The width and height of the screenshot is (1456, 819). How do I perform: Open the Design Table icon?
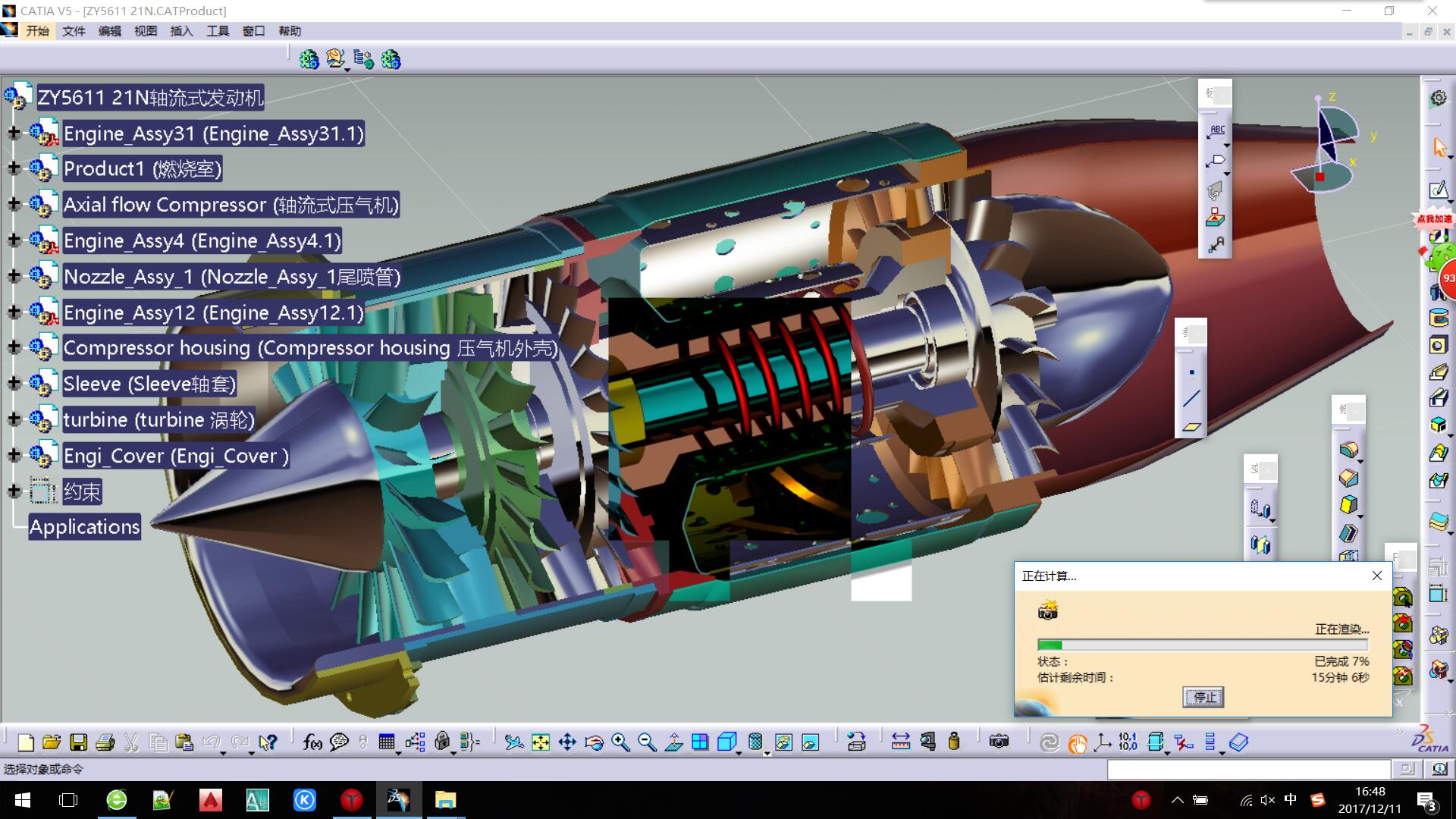point(387,742)
